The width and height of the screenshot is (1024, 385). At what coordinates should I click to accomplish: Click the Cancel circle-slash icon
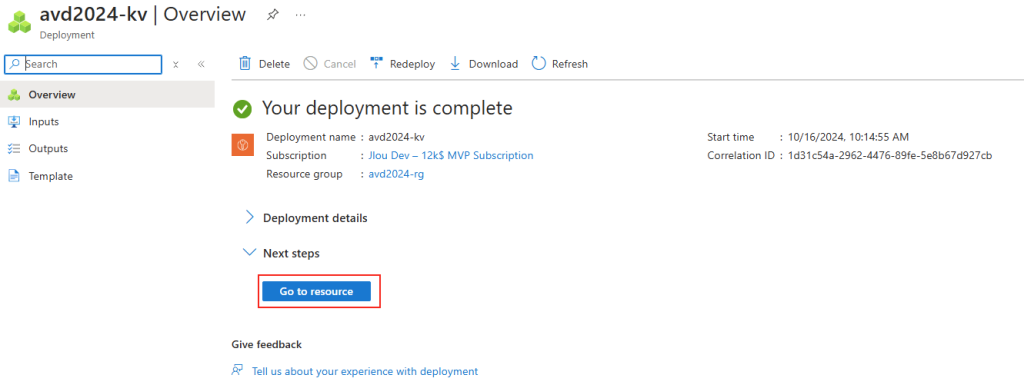click(311, 63)
